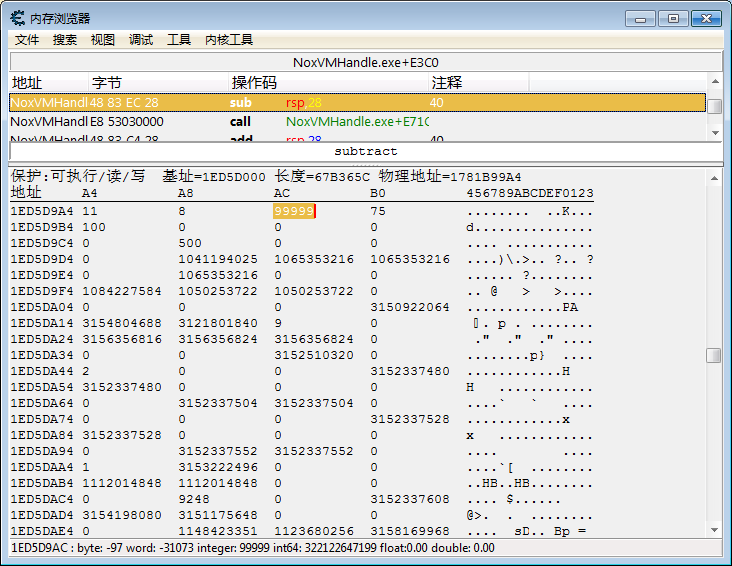Click hex view scrollbar down arrow

[714, 530]
